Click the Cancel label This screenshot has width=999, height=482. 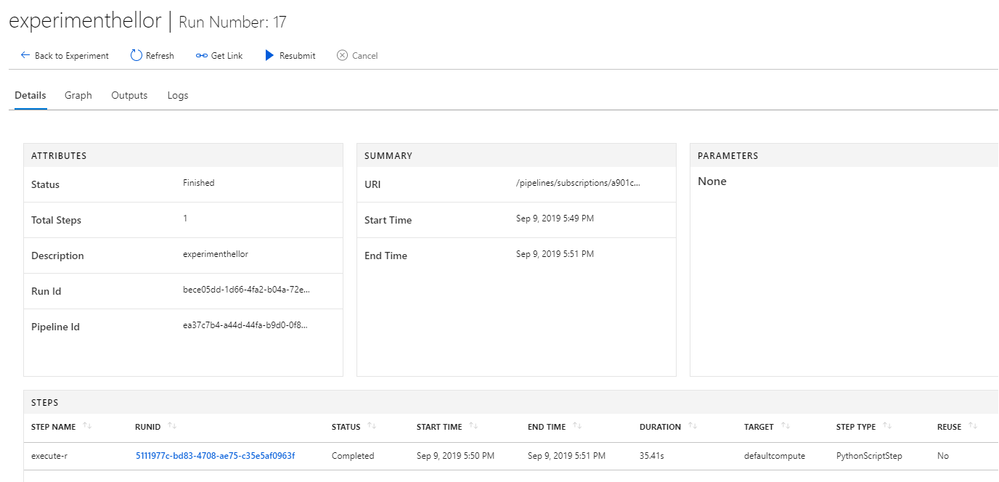tap(365, 56)
